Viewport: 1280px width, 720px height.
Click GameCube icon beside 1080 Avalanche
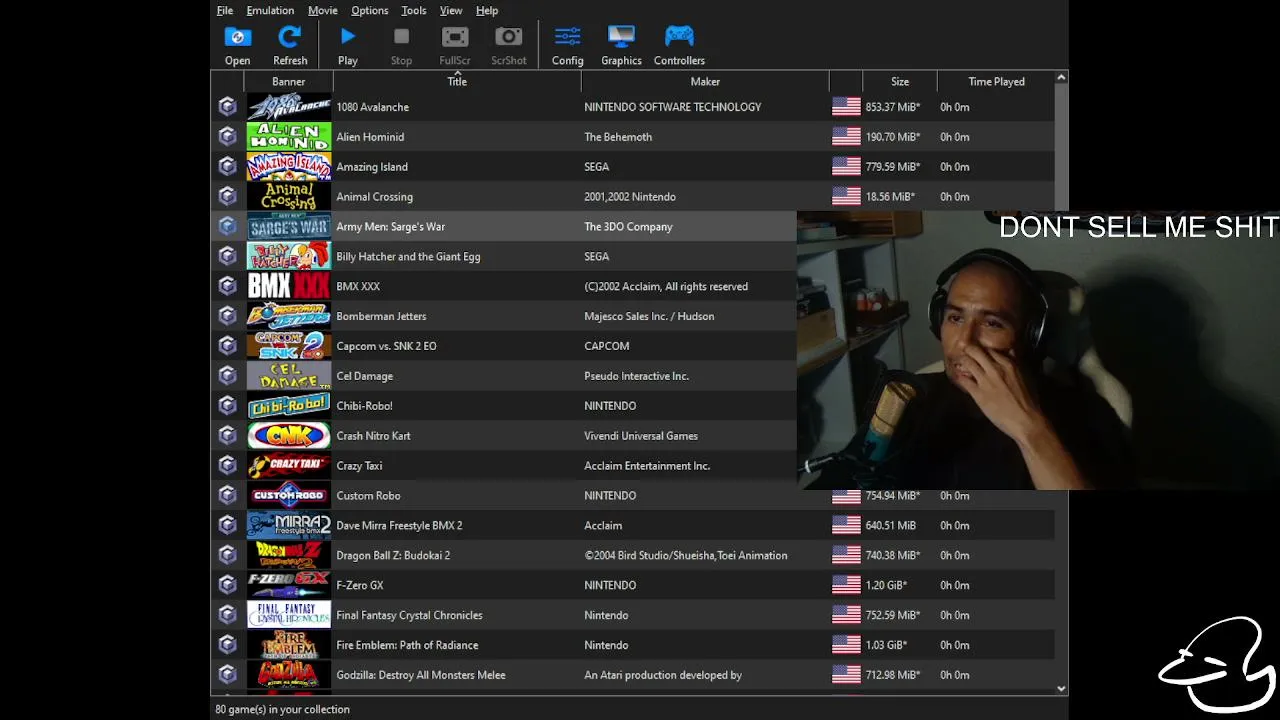click(x=227, y=107)
